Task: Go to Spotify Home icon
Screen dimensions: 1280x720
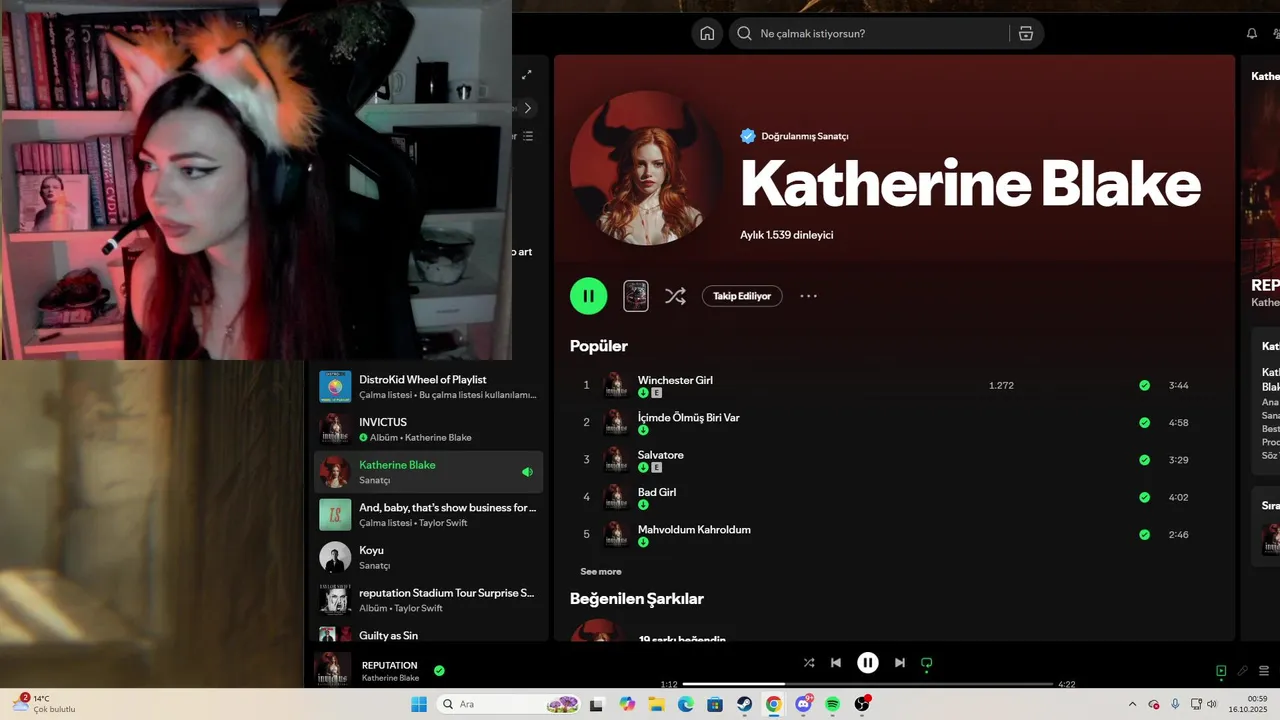Action: [707, 33]
